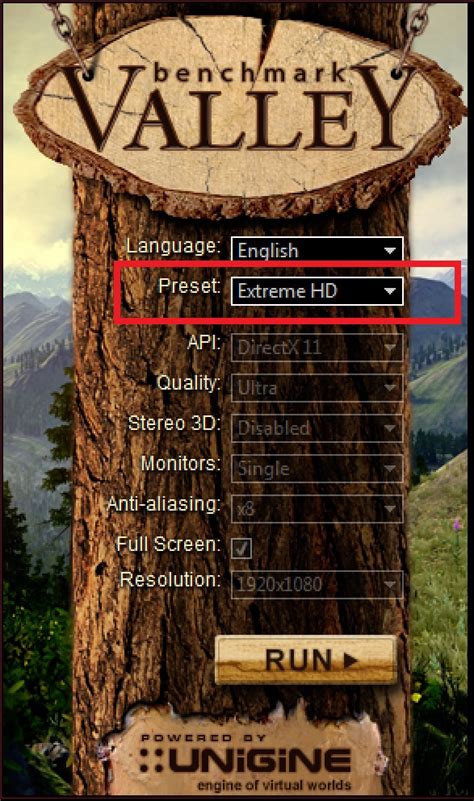Click the Resolution dropdown arrow
Screen dimensions: 474x801
tap(390, 584)
